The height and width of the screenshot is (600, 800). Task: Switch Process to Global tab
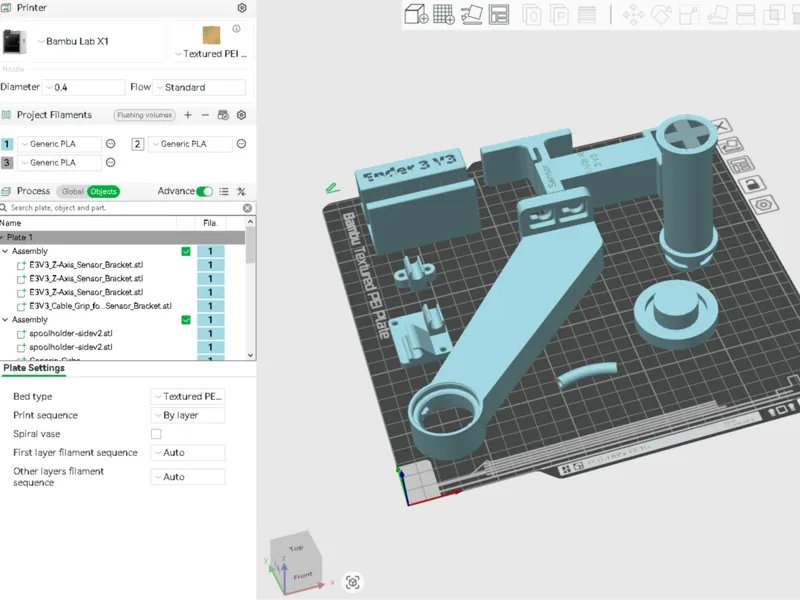[72, 191]
